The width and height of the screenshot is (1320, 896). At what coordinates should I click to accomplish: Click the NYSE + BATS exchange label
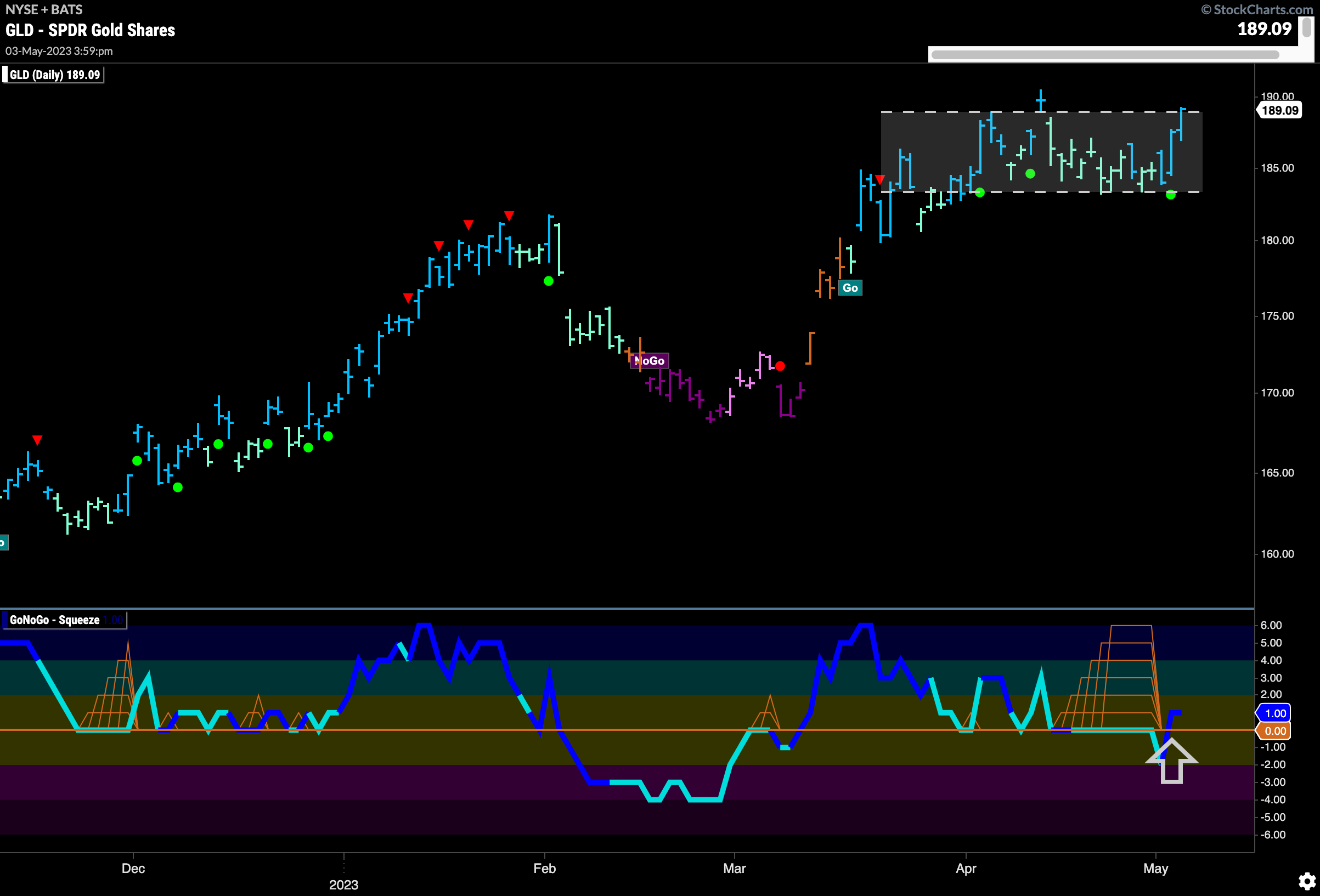[44, 10]
